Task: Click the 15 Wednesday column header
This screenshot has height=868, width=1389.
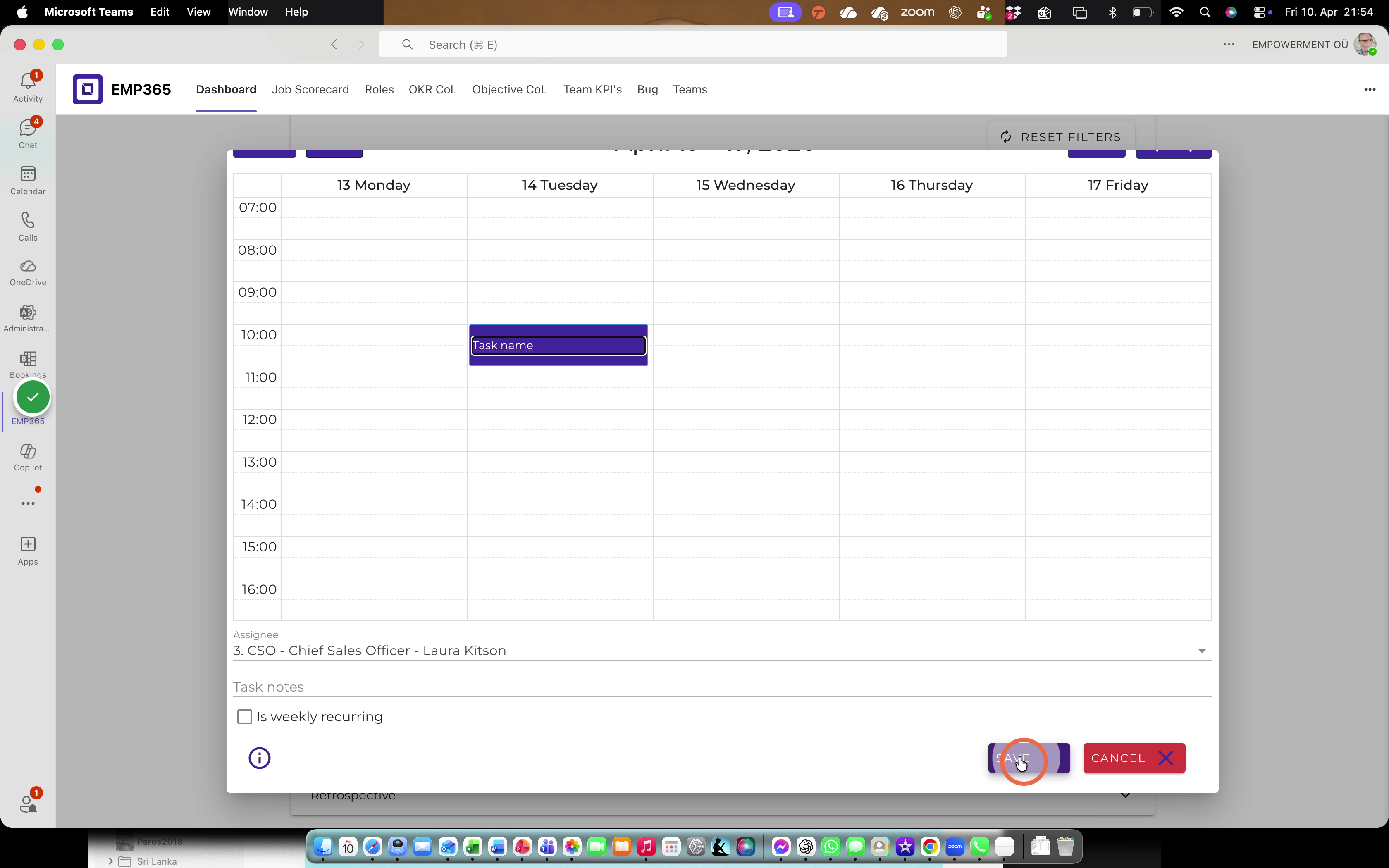Action: (746, 185)
